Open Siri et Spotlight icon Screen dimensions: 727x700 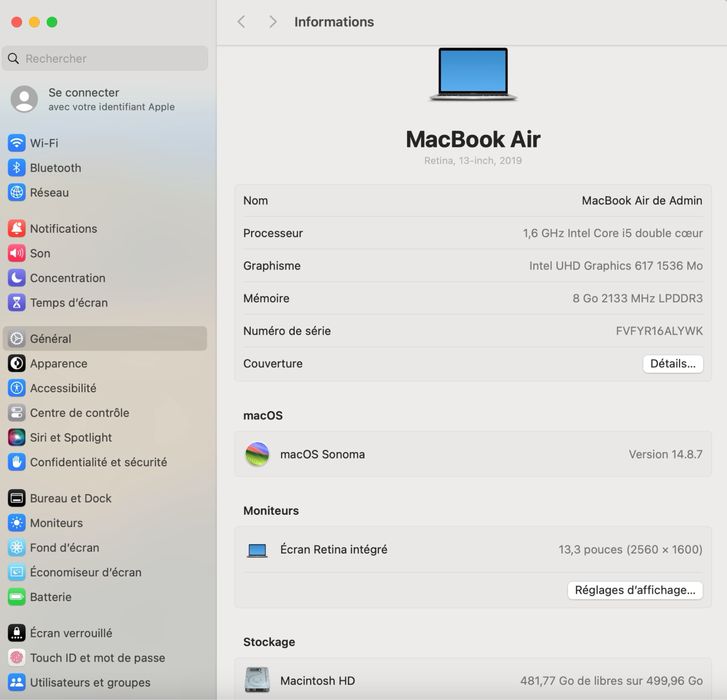coord(17,437)
